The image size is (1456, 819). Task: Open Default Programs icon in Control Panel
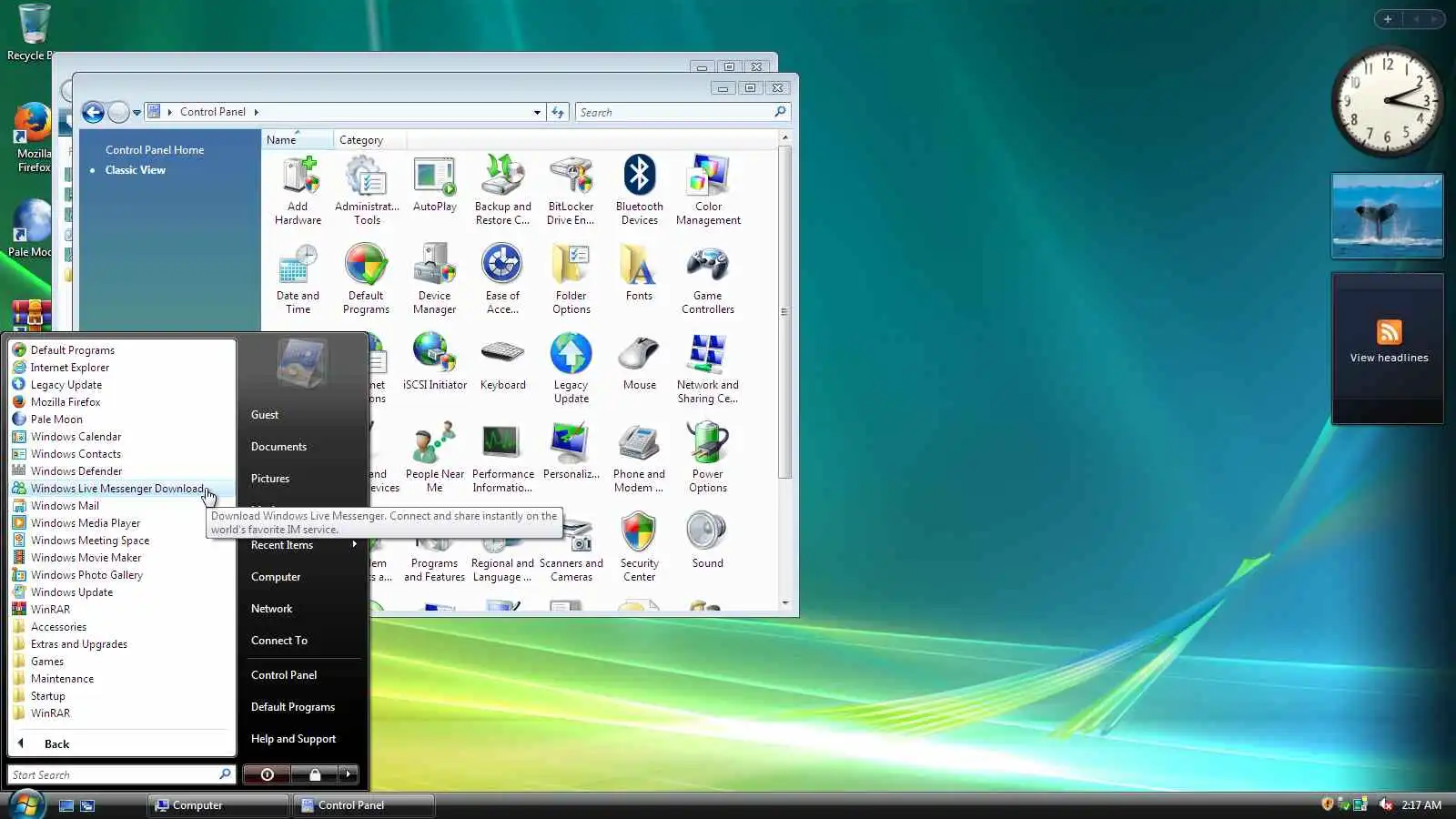(x=367, y=278)
